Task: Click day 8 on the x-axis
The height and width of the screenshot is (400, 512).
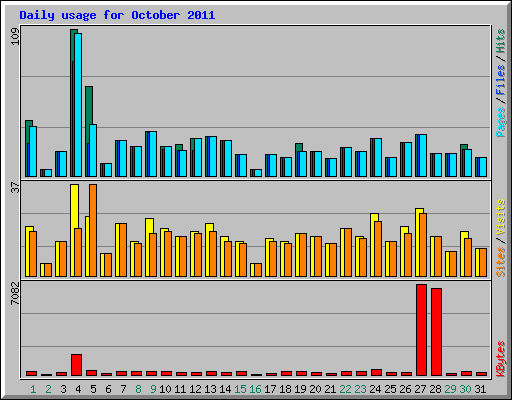Action: [138, 389]
